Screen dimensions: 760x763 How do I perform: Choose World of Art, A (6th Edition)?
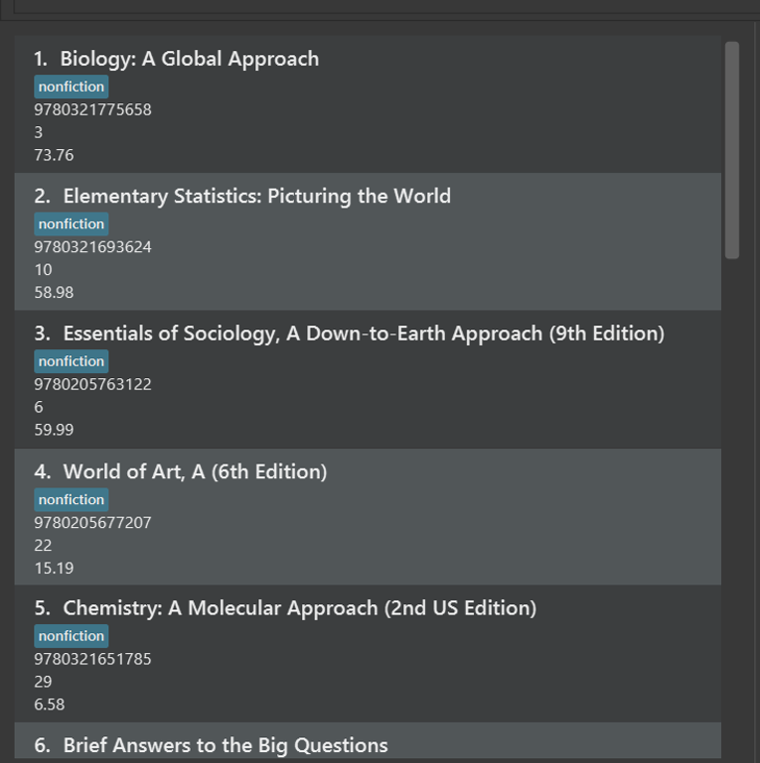pos(195,472)
